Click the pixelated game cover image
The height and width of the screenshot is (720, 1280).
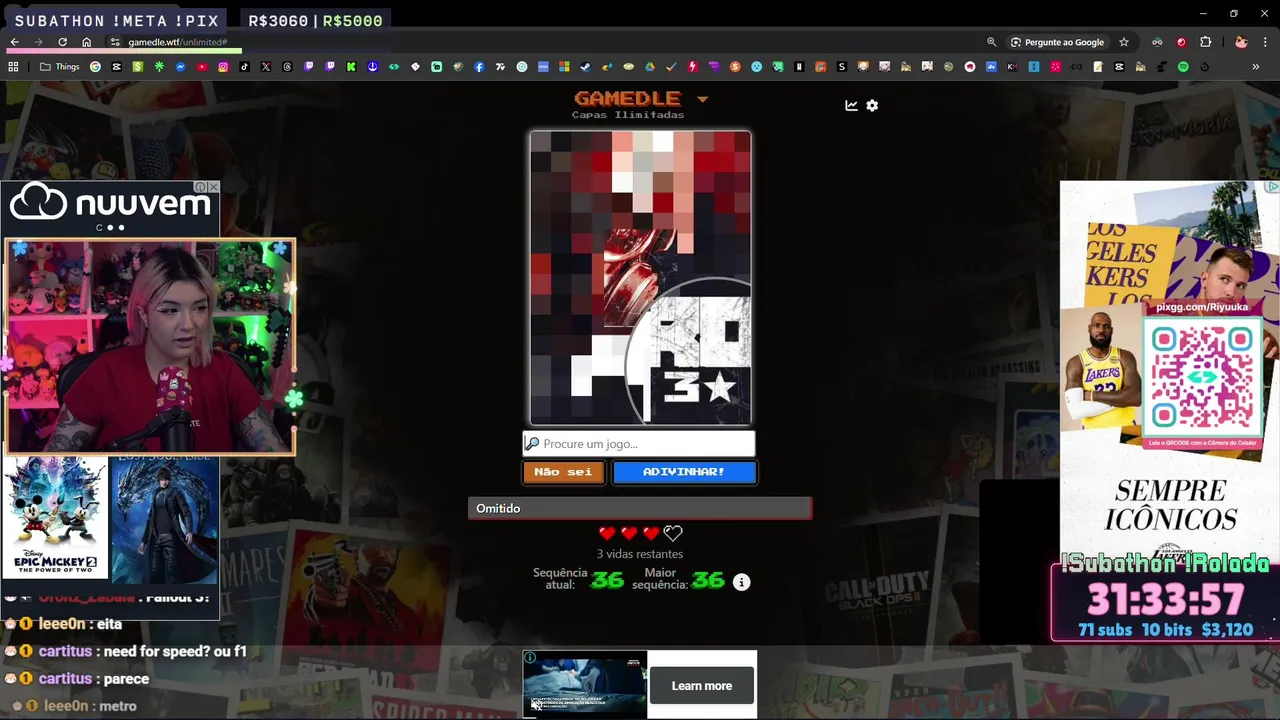(640, 278)
